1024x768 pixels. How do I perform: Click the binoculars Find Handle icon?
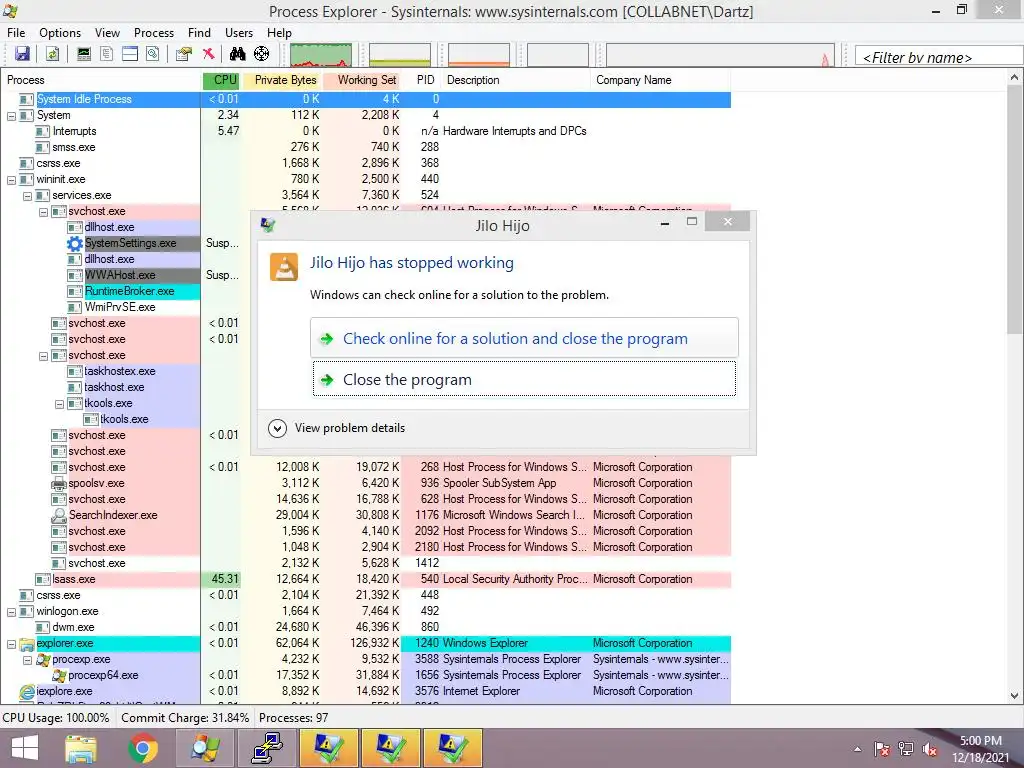237,54
